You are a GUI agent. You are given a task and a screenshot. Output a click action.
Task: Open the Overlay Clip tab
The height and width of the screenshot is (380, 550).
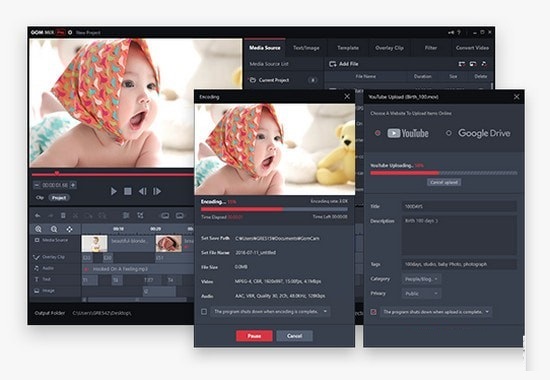click(389, 48)
